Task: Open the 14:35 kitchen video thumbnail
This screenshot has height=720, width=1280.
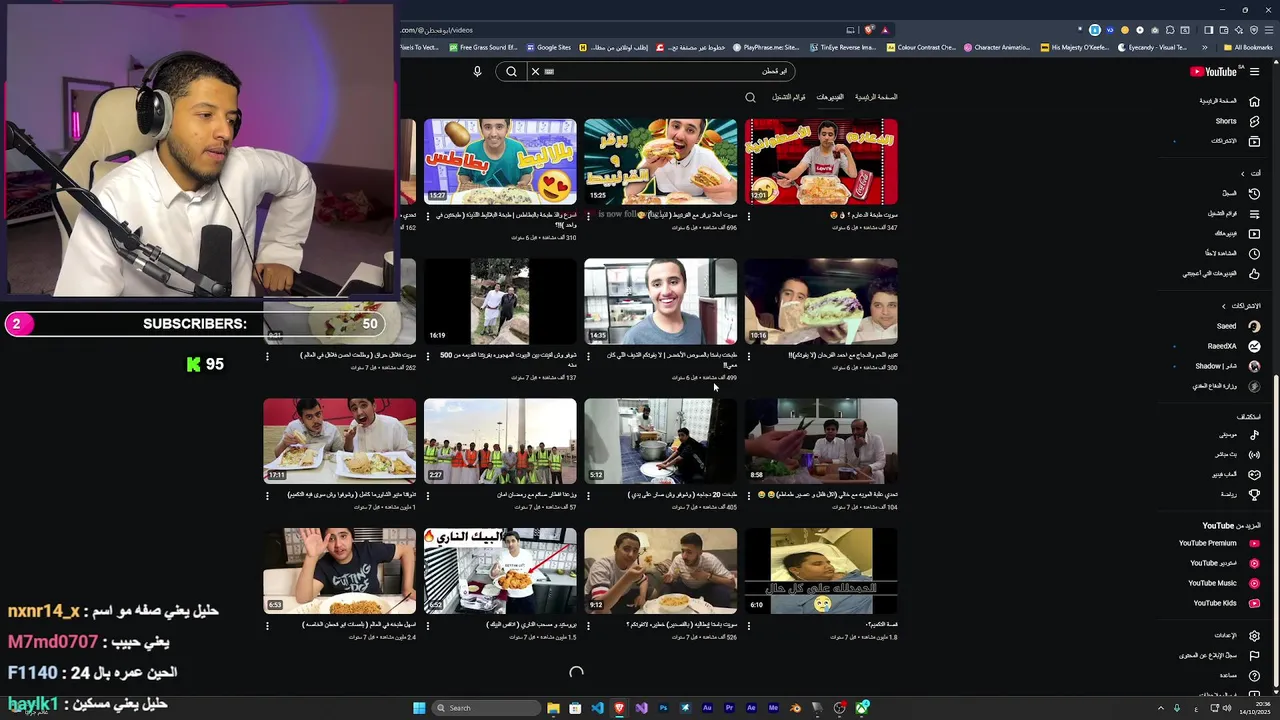Action: point(660,301)
